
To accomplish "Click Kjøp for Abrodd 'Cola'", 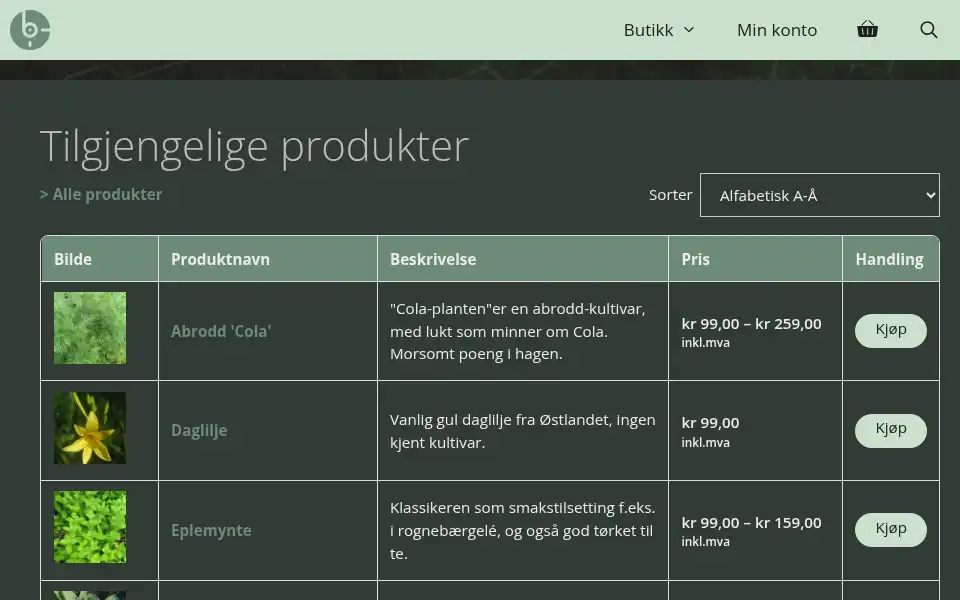I will (890, 331).
